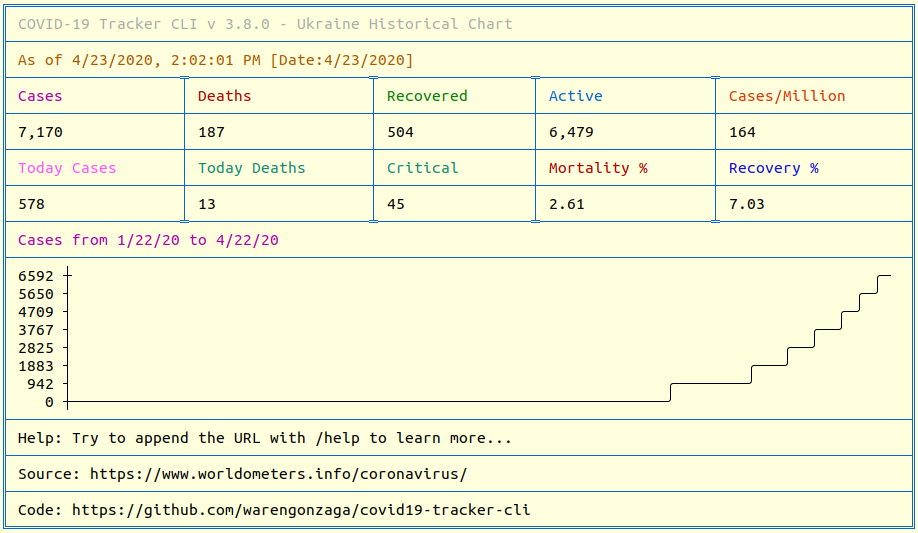Image resolution: width=918 pixels, height=533 pixels.
Task: Open the github covid19-tracker-cli code URL
Action: point(301,510)
